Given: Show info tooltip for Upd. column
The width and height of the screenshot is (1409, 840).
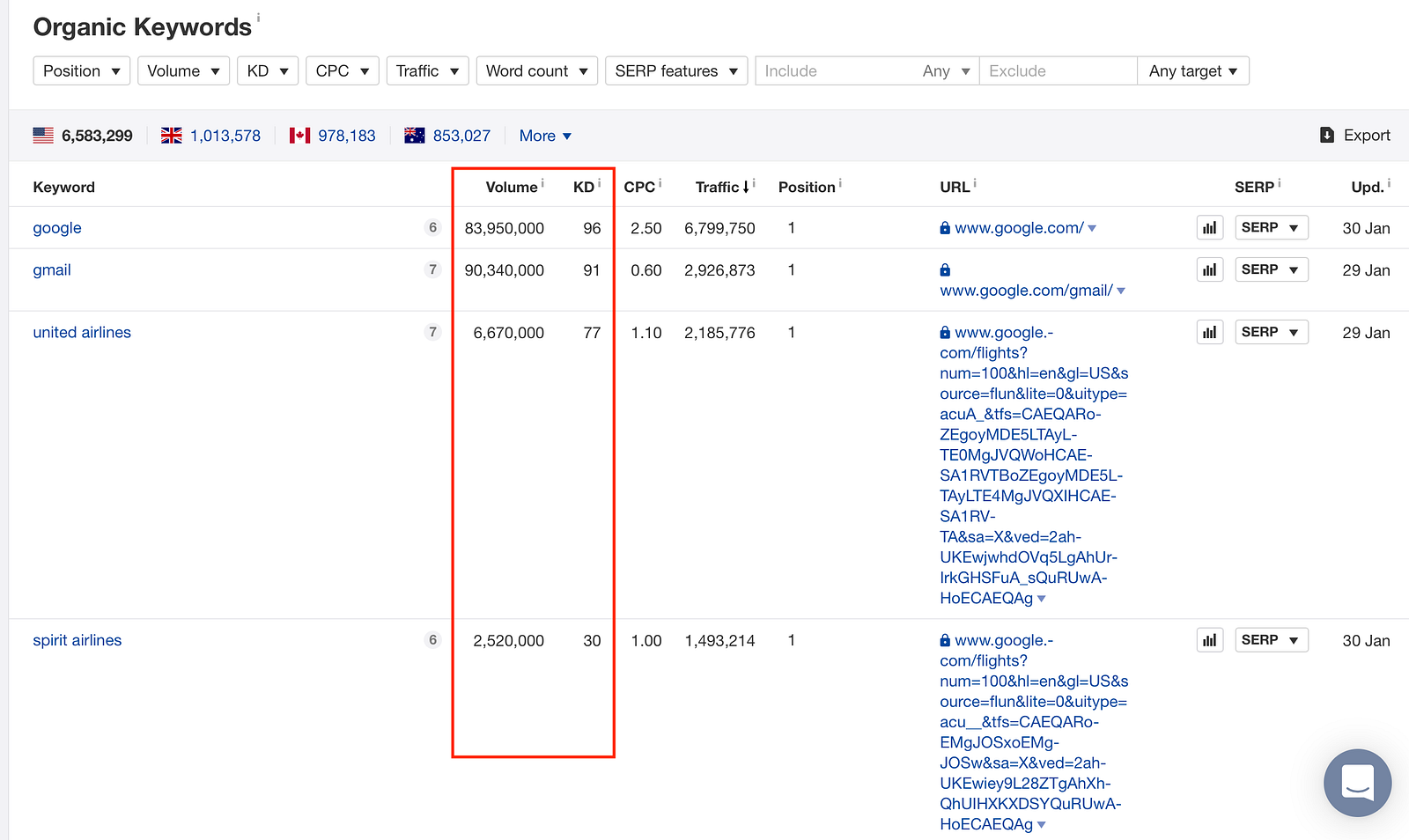Looking at the screenshot, I should point(1389,183).
